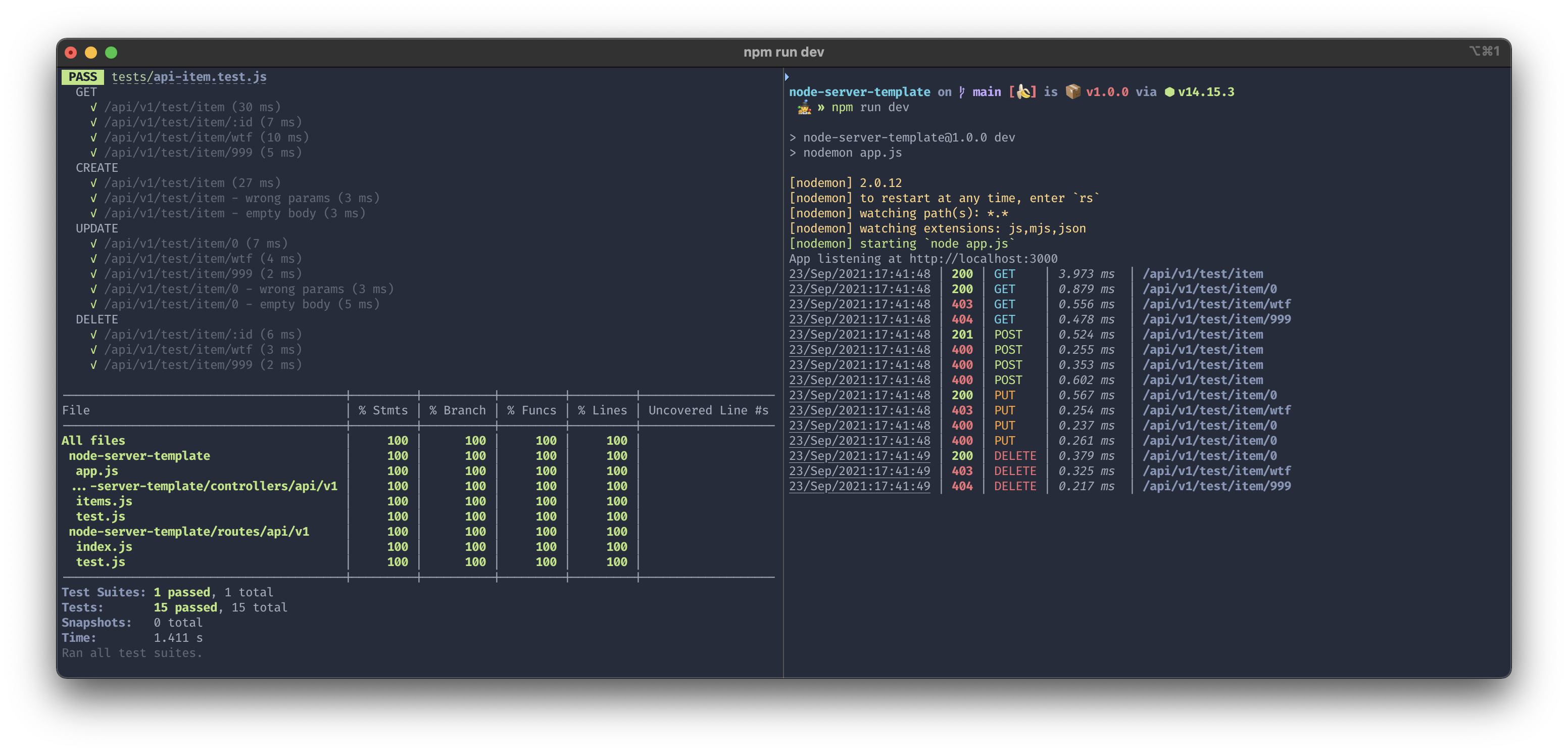Click the '% Funcs' column header
Viewport: 1568px width, 753px height.
(x=531, y=410)
